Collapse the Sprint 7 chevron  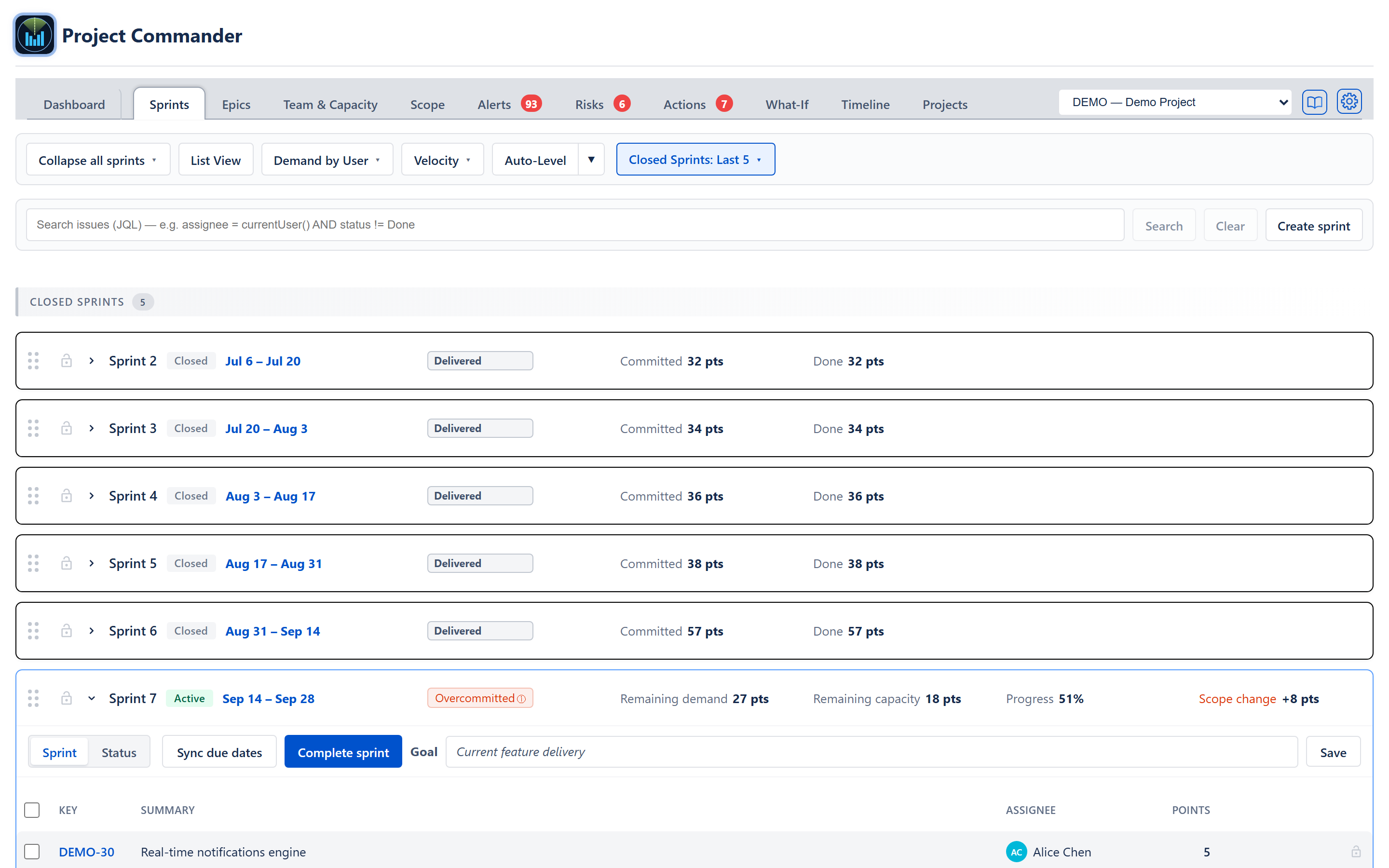pos(91,698)
